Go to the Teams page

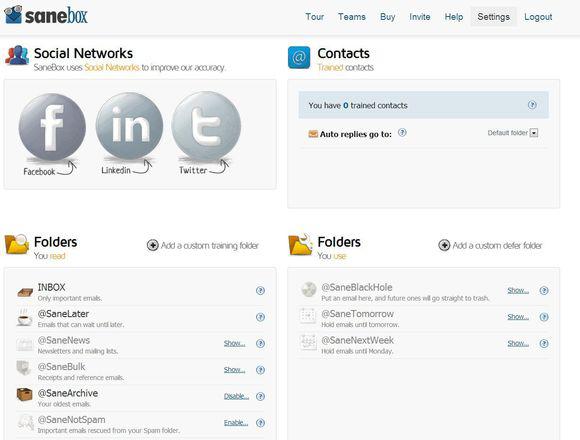352,17
